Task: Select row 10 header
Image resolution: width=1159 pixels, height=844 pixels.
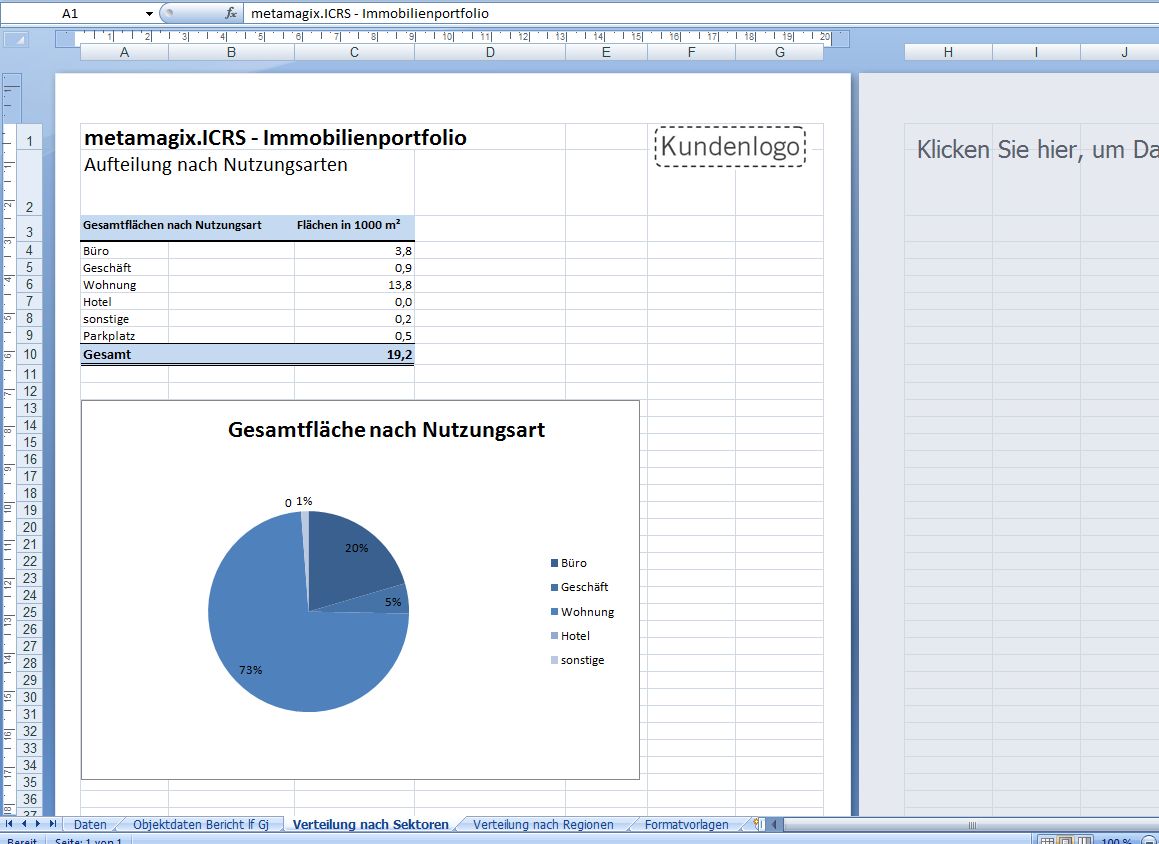Action: click(x=30, y=354)
